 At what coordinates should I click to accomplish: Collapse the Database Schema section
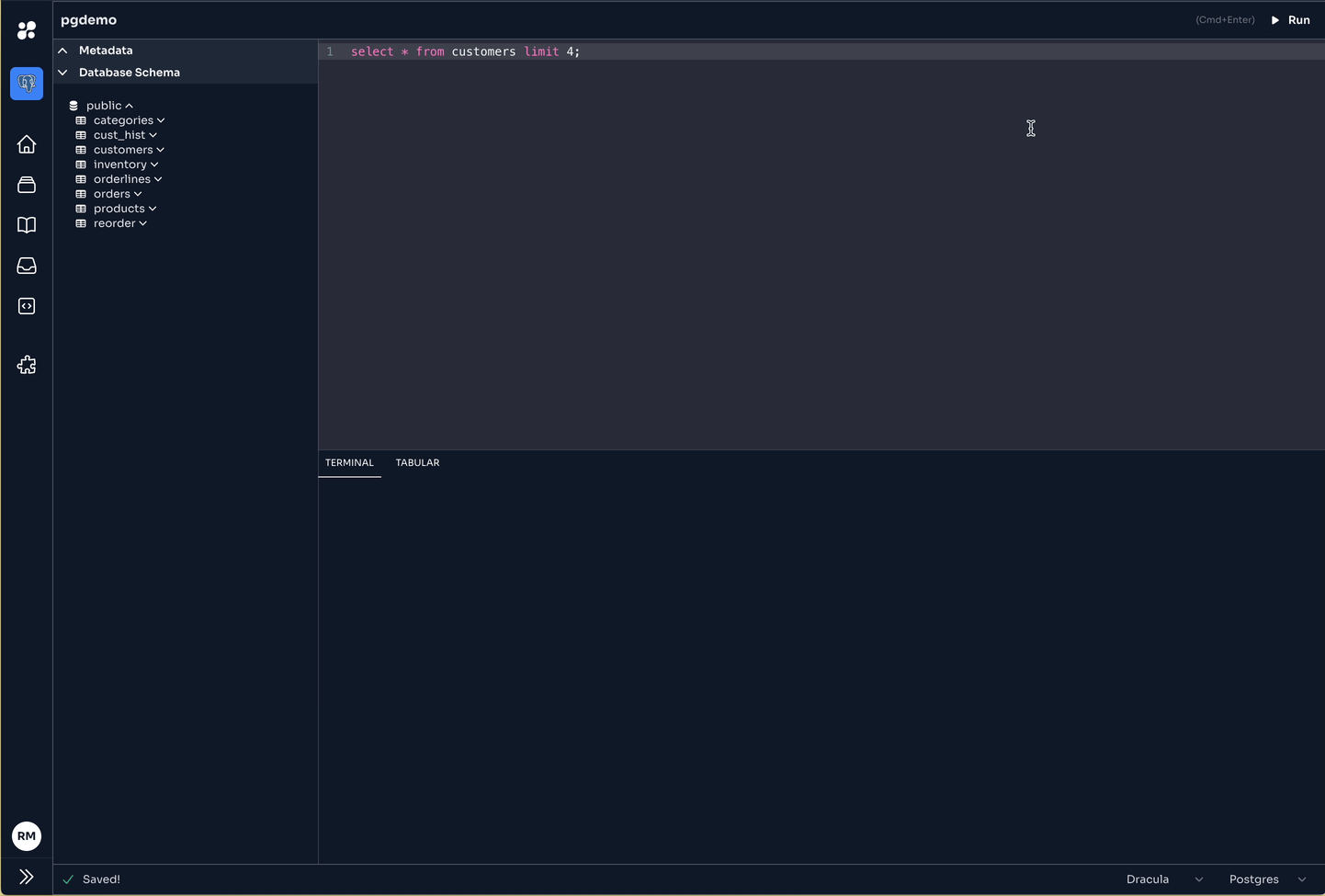click(63, 73)
